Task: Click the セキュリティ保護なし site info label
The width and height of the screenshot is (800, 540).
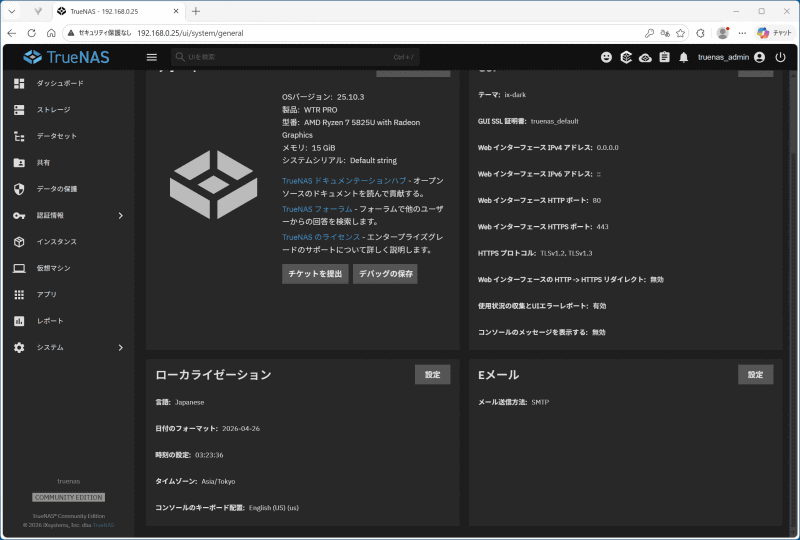Action: tap(99, 33)
